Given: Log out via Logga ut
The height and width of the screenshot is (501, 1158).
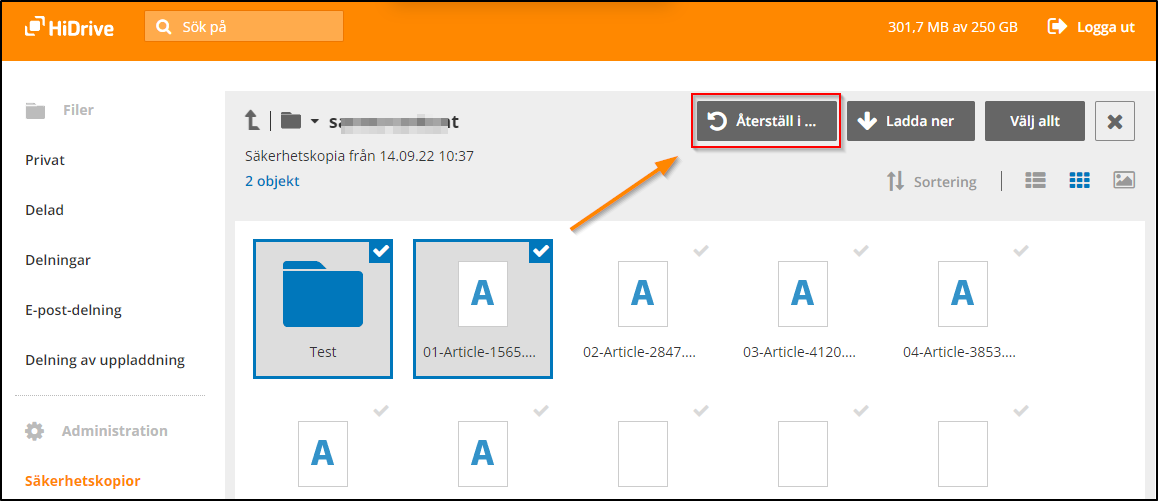Looking at the screenshot, I should pos(1091,27).
